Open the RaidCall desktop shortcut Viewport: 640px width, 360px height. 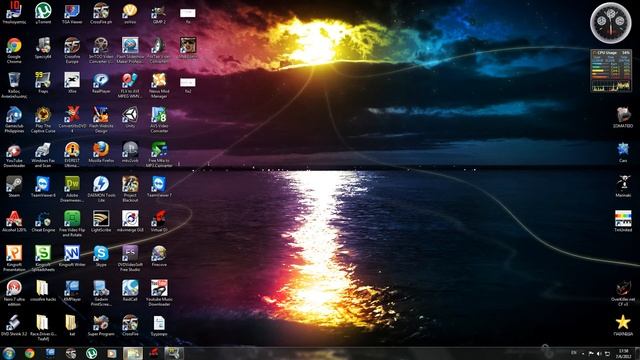[130, 290]
